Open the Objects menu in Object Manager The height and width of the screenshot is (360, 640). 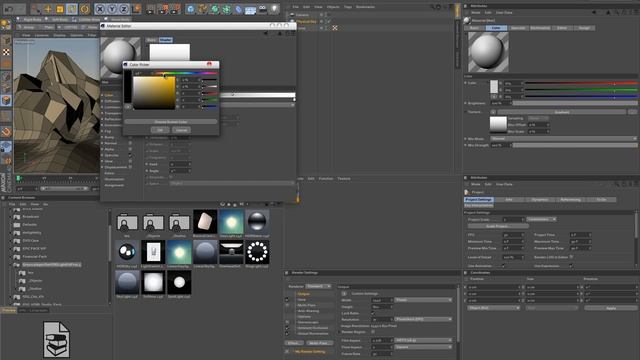[333, 7]
